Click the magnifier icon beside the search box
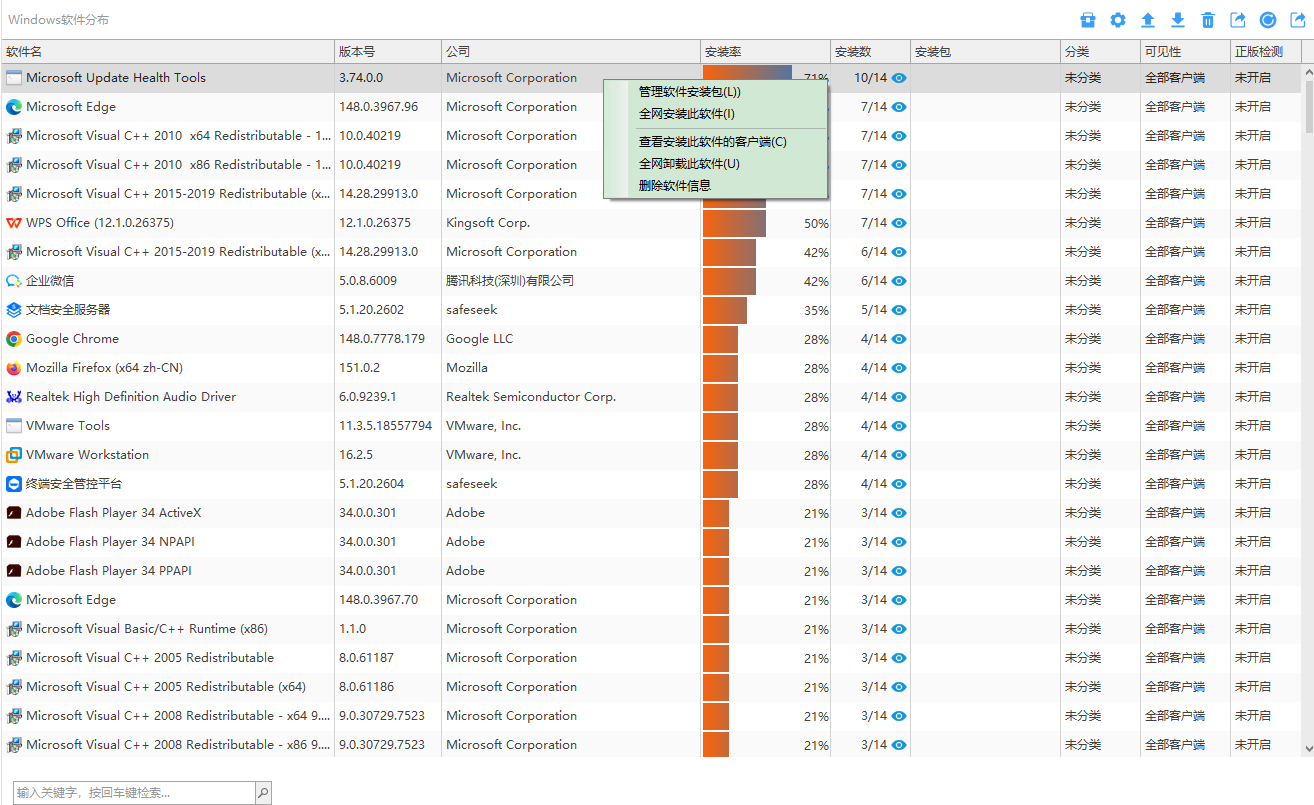The height and width of the screenshot is (805, 1314). point(263,793)
